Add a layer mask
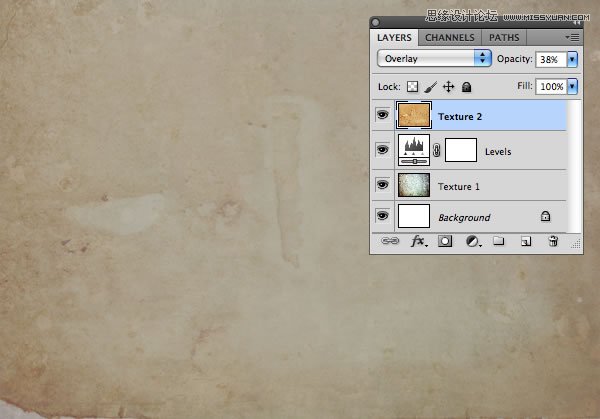 445,241
